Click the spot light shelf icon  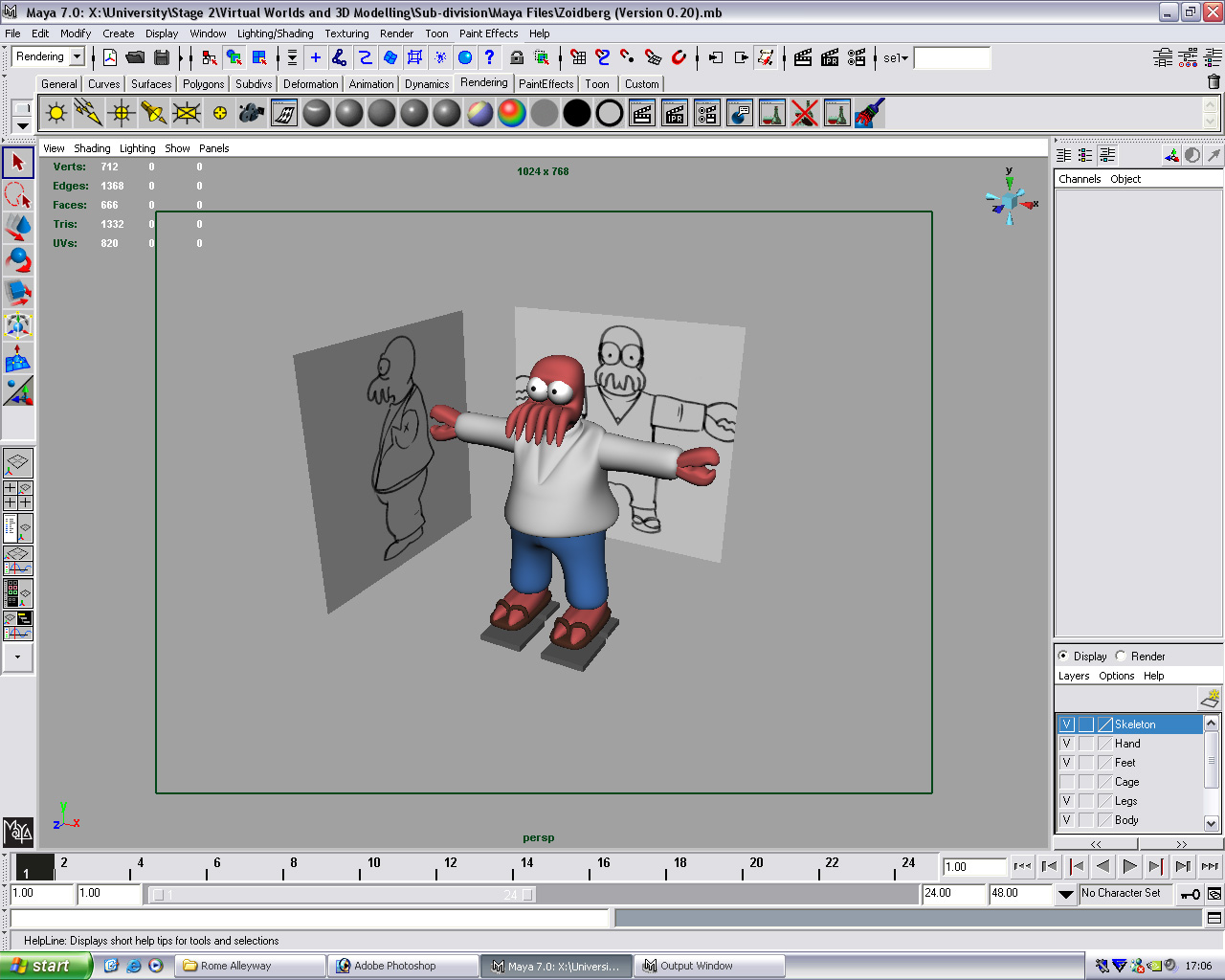pyautogui.click(x=154, y=113)
